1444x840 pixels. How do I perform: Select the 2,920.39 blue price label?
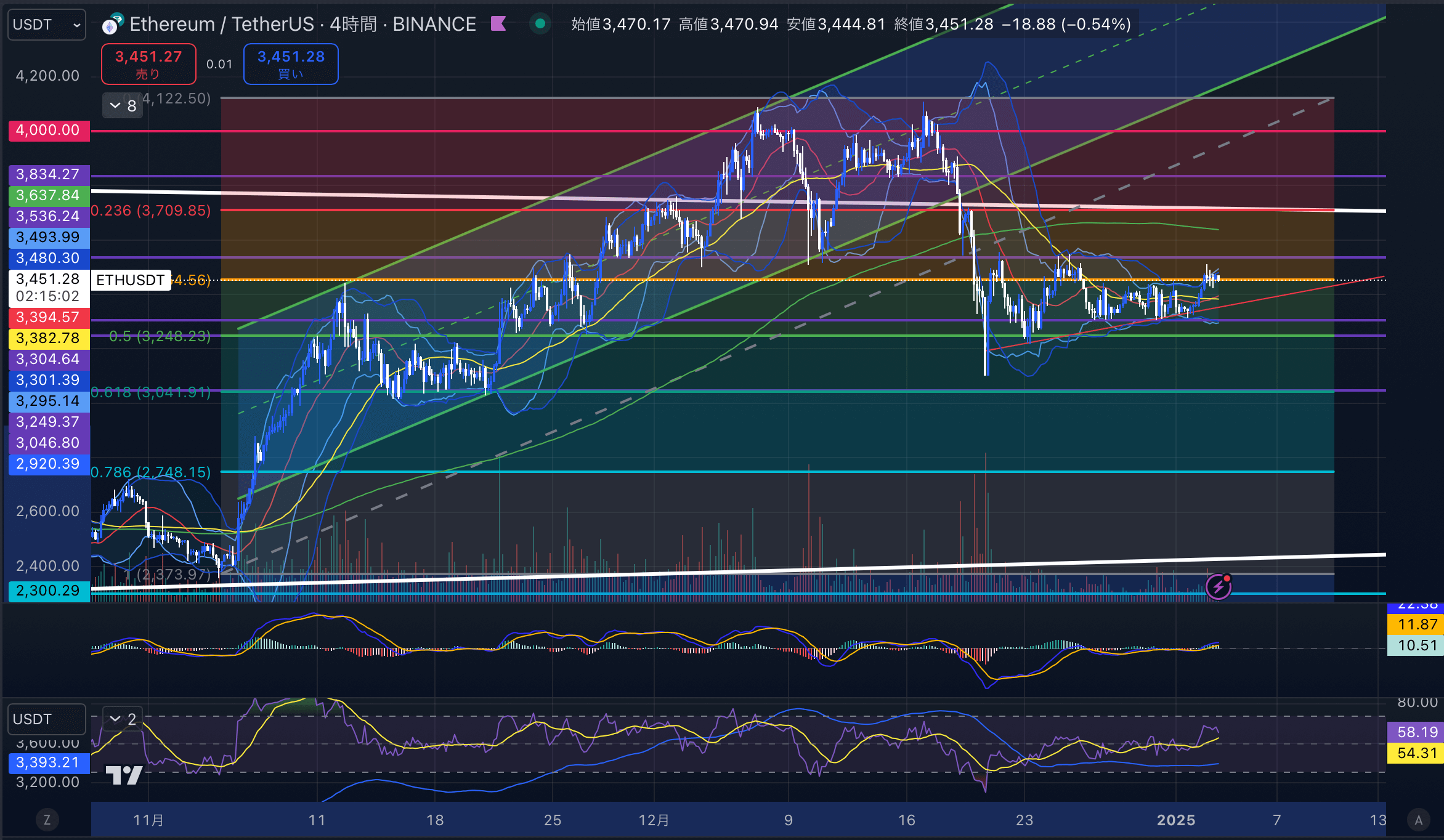click(49, 464)
